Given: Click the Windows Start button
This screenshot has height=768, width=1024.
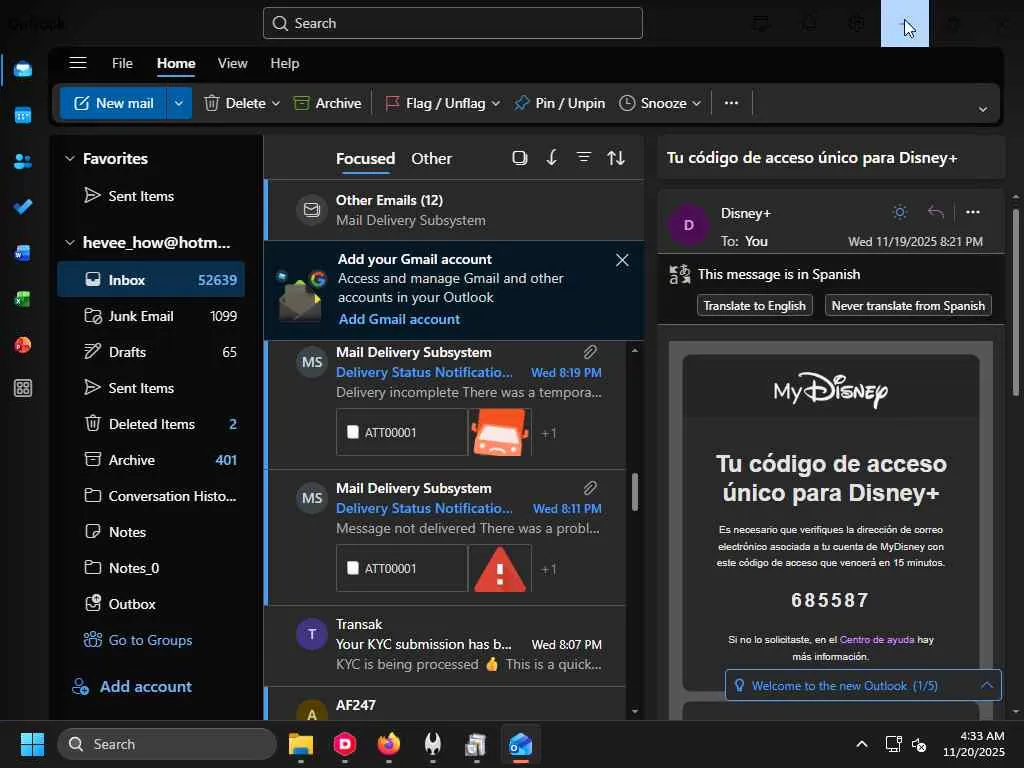Looking at the screenshot, I should [32, 744].
